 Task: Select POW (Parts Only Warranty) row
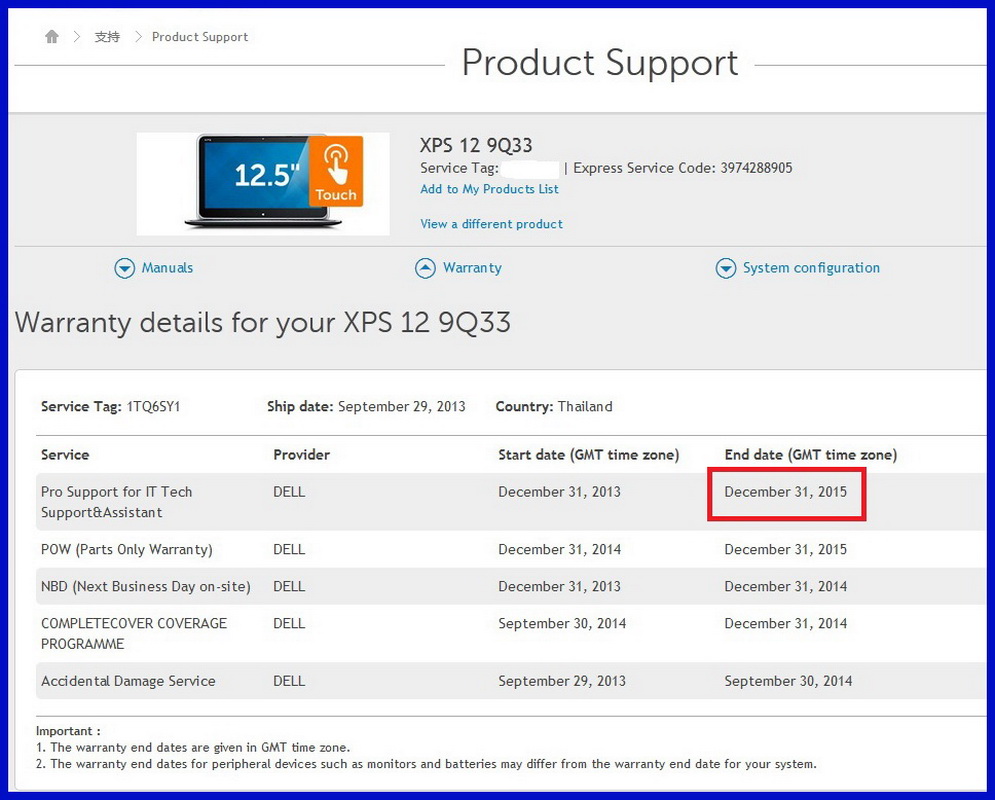[x=511, y=549]
